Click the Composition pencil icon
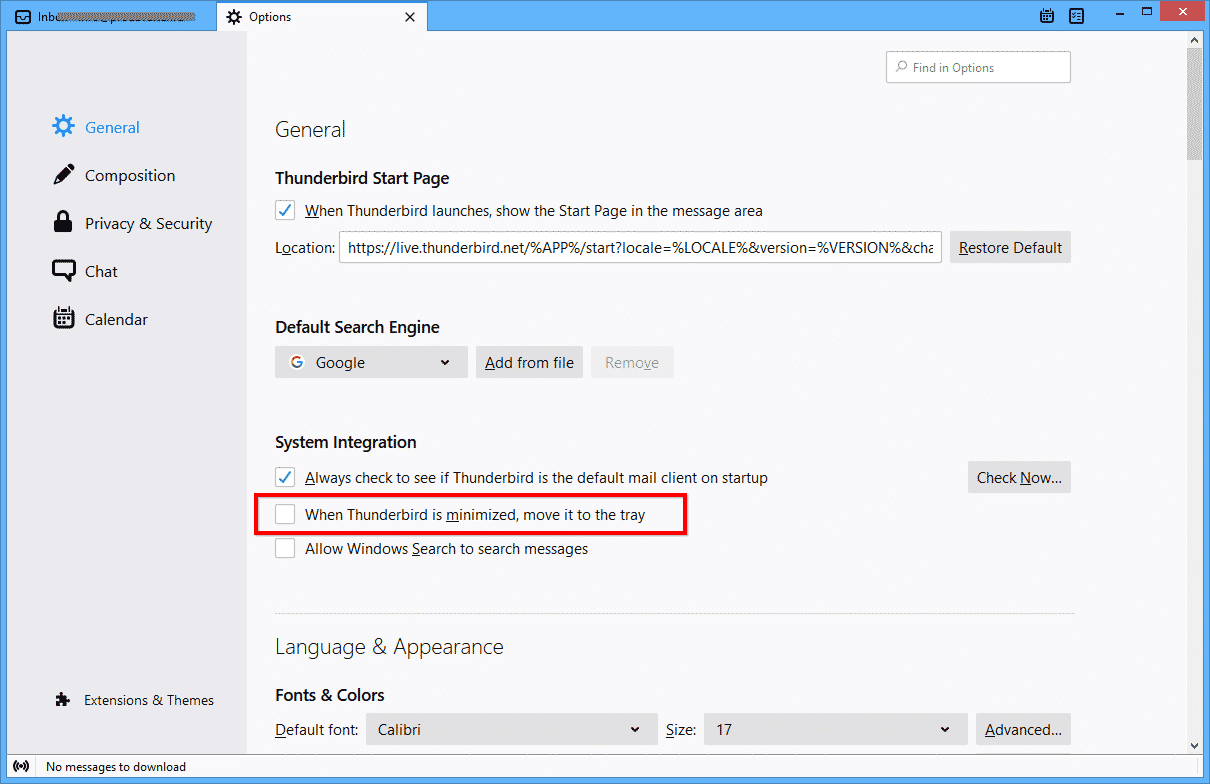 (64, 174)
